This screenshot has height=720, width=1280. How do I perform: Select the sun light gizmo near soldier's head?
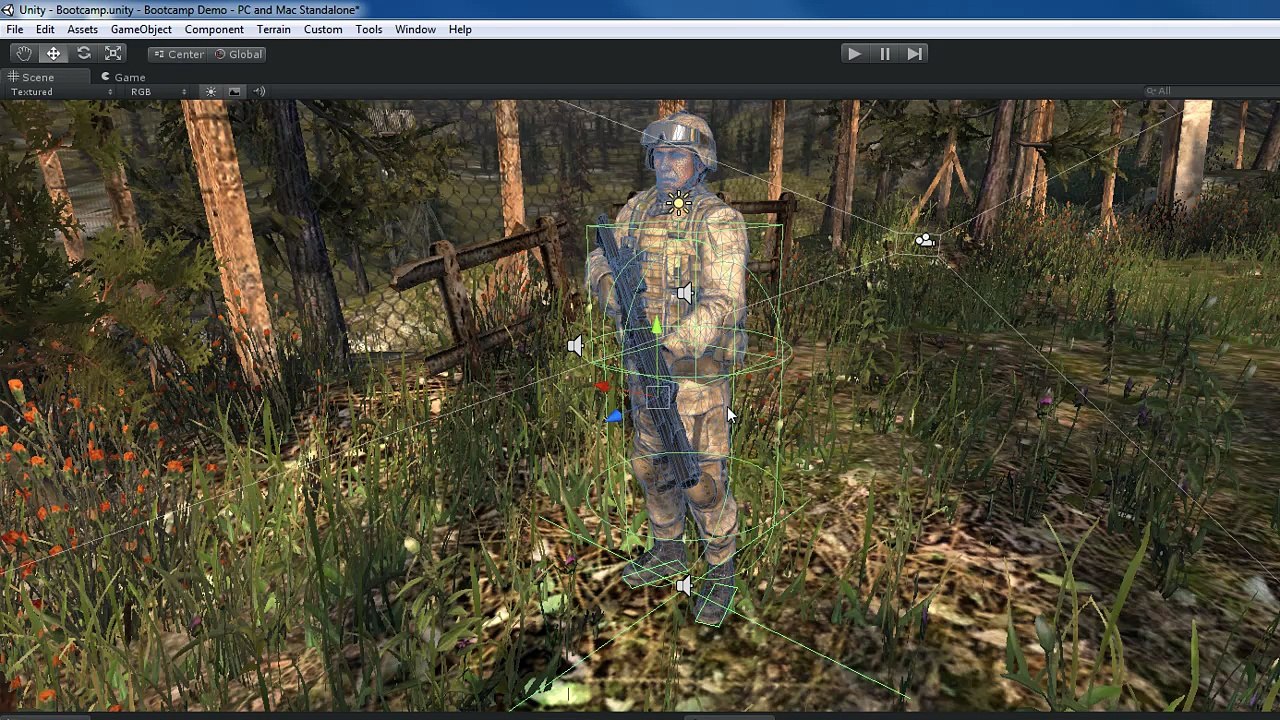pos(679,204)
